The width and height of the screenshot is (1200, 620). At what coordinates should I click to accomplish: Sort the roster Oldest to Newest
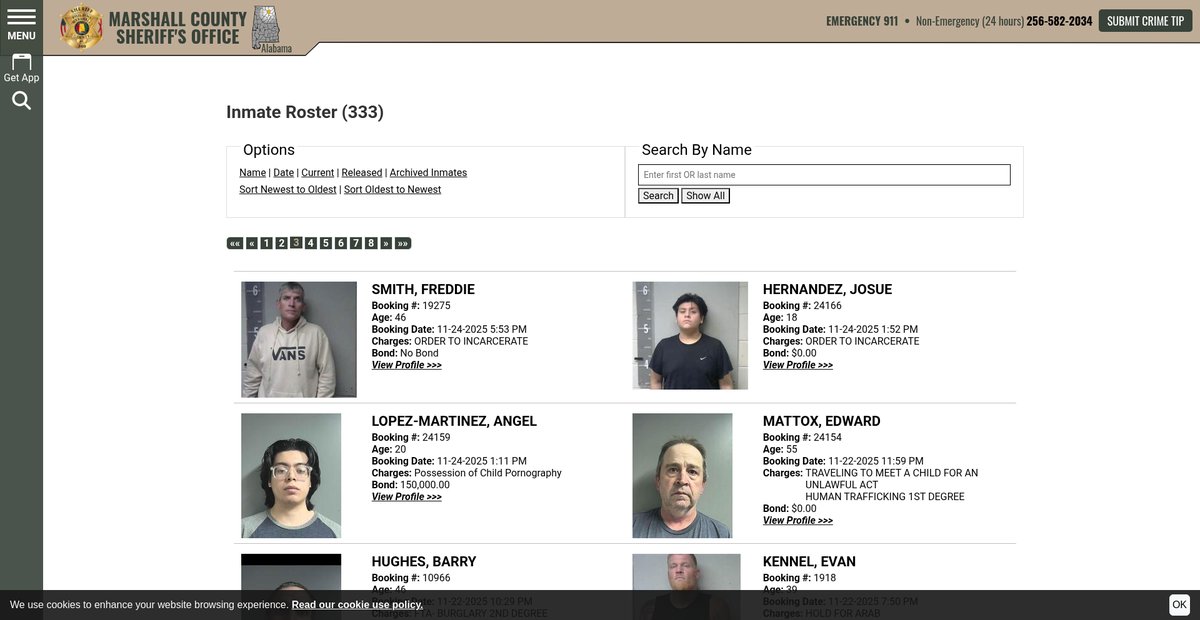click(392, 190)
